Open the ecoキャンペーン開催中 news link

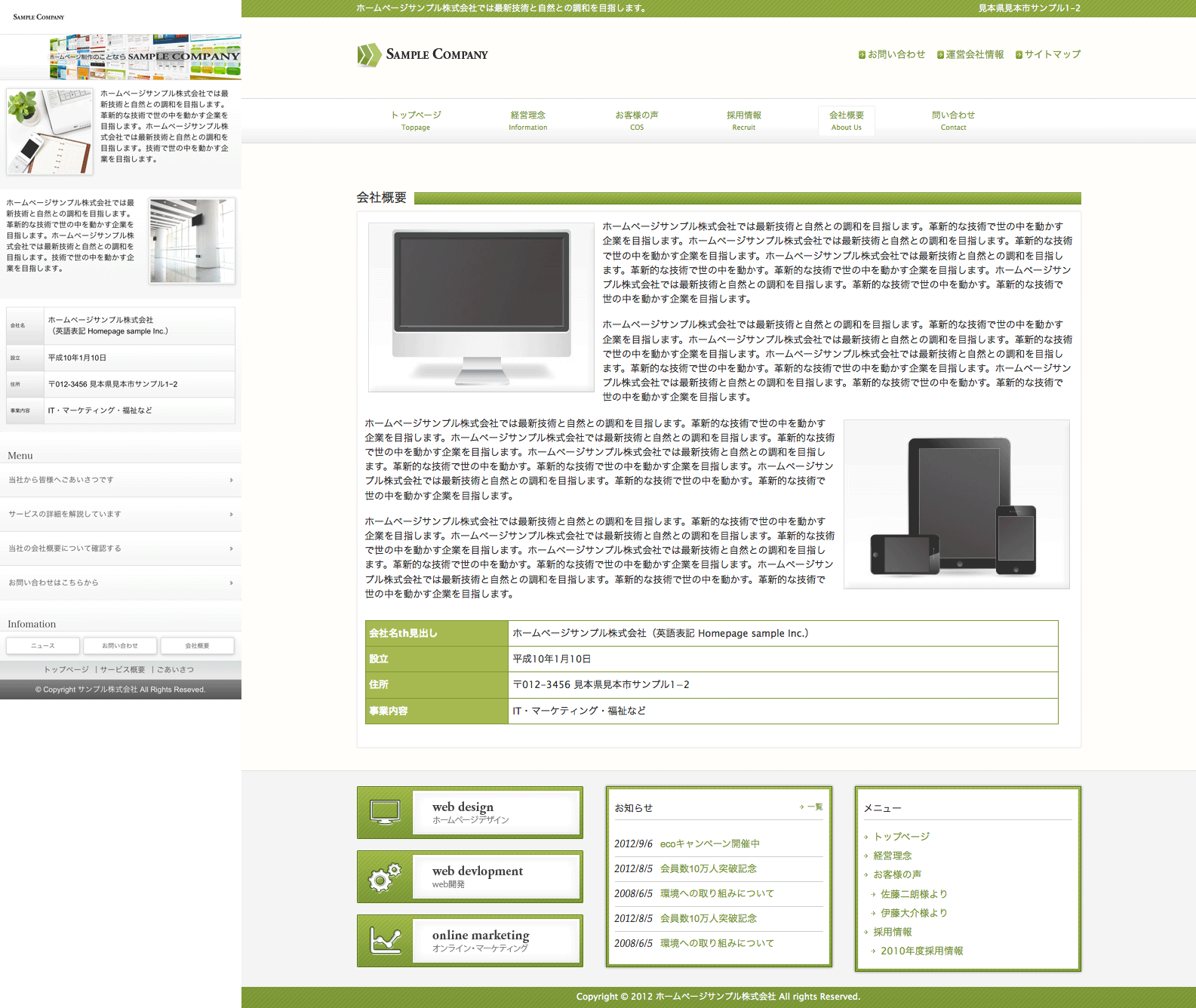point(709,844)
